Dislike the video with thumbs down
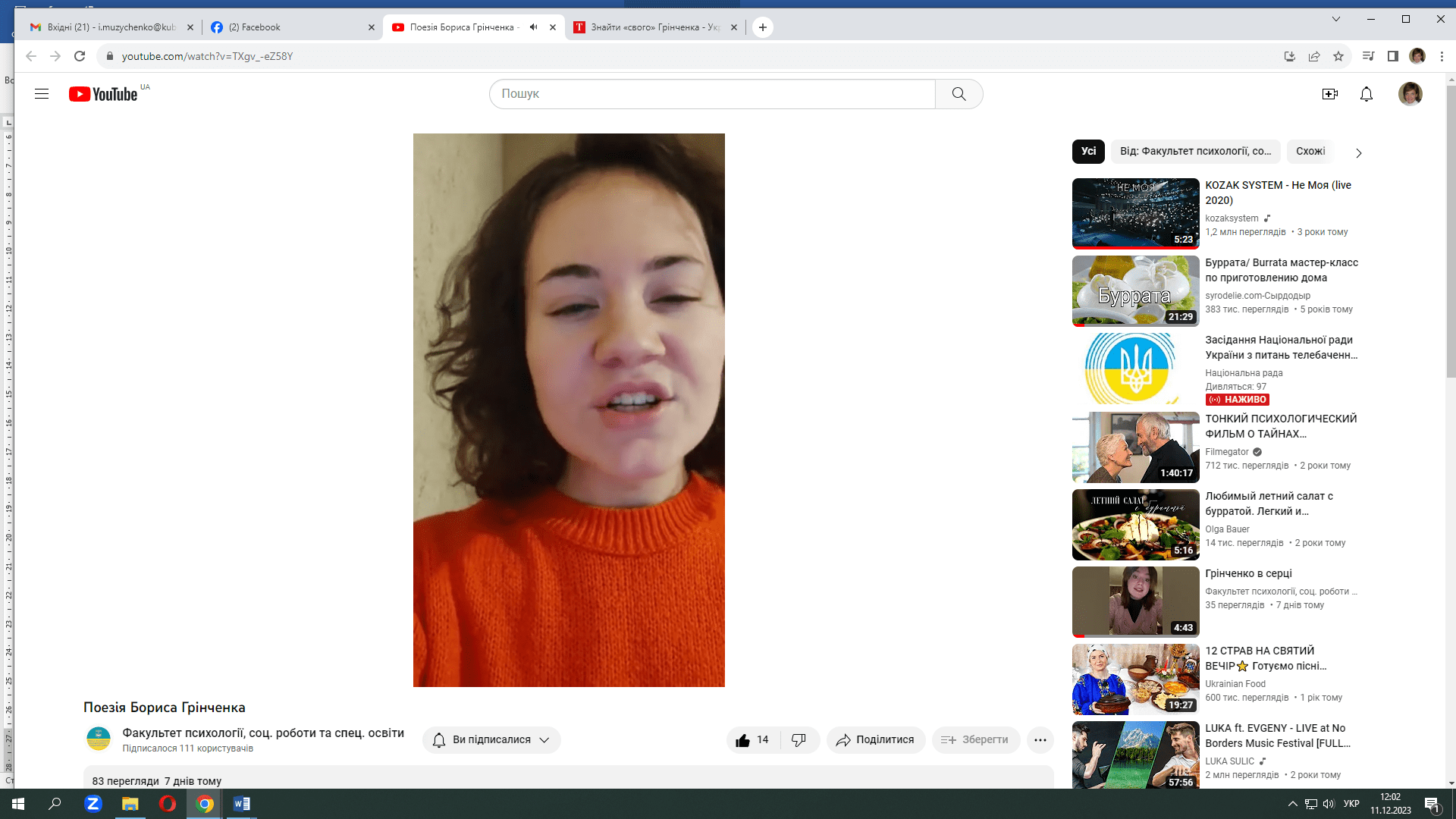Image resolution: width=1456 pixels, height=819 pixels. pos(799,740)
